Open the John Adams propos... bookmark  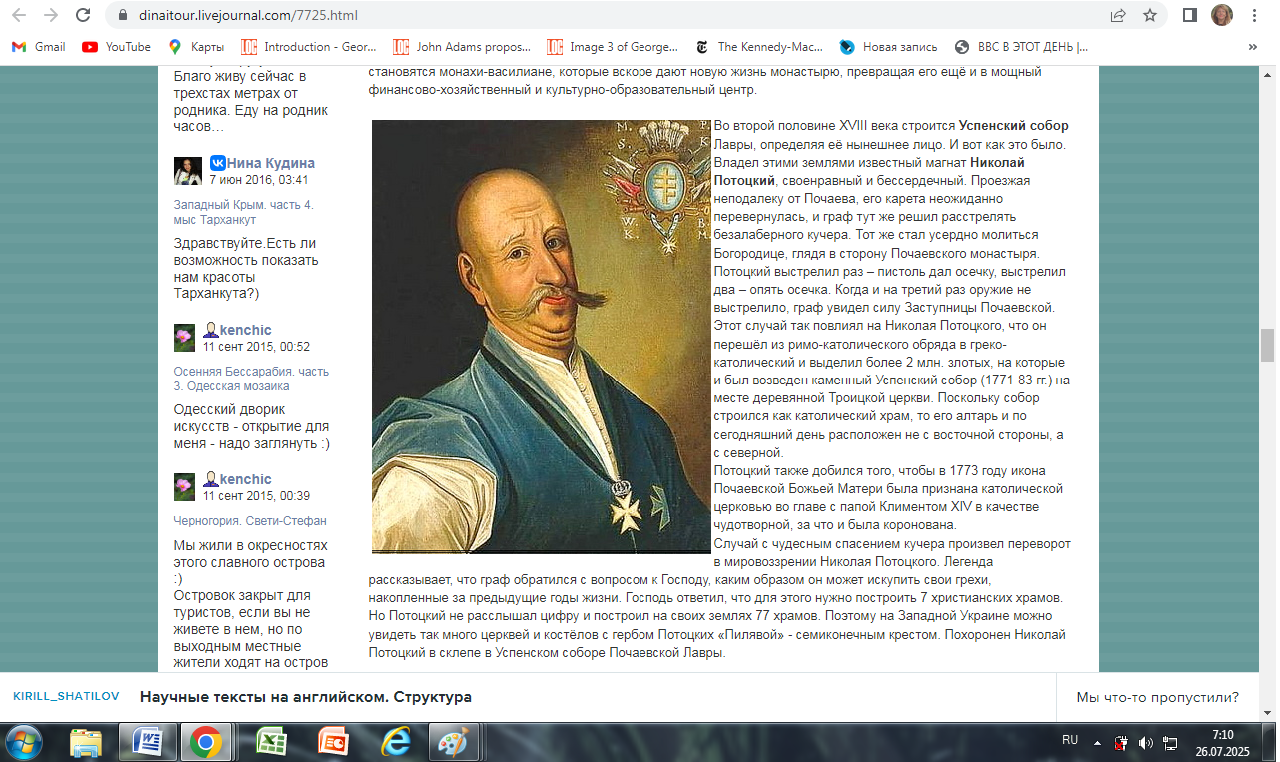point(462,47)
